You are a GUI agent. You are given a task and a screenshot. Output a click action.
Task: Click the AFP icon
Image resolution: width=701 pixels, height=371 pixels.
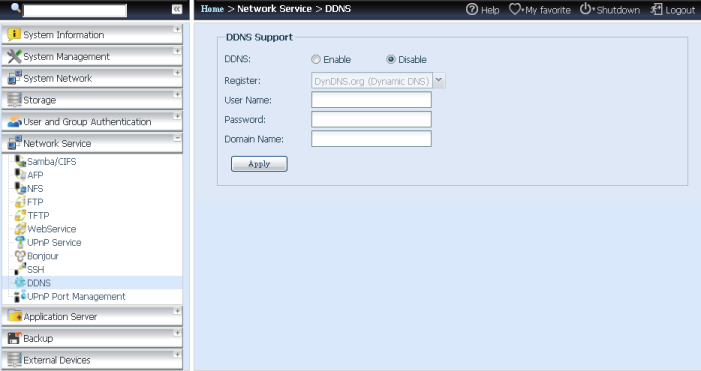click(20, 175)
